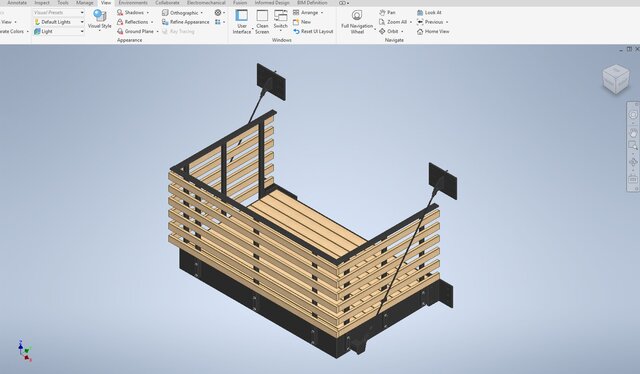
Task: Switch to the Informed Design tab
Action: 272,3
